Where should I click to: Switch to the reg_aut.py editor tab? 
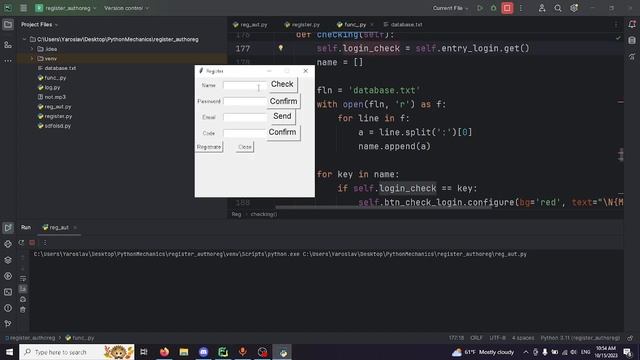tap(250, 24)
